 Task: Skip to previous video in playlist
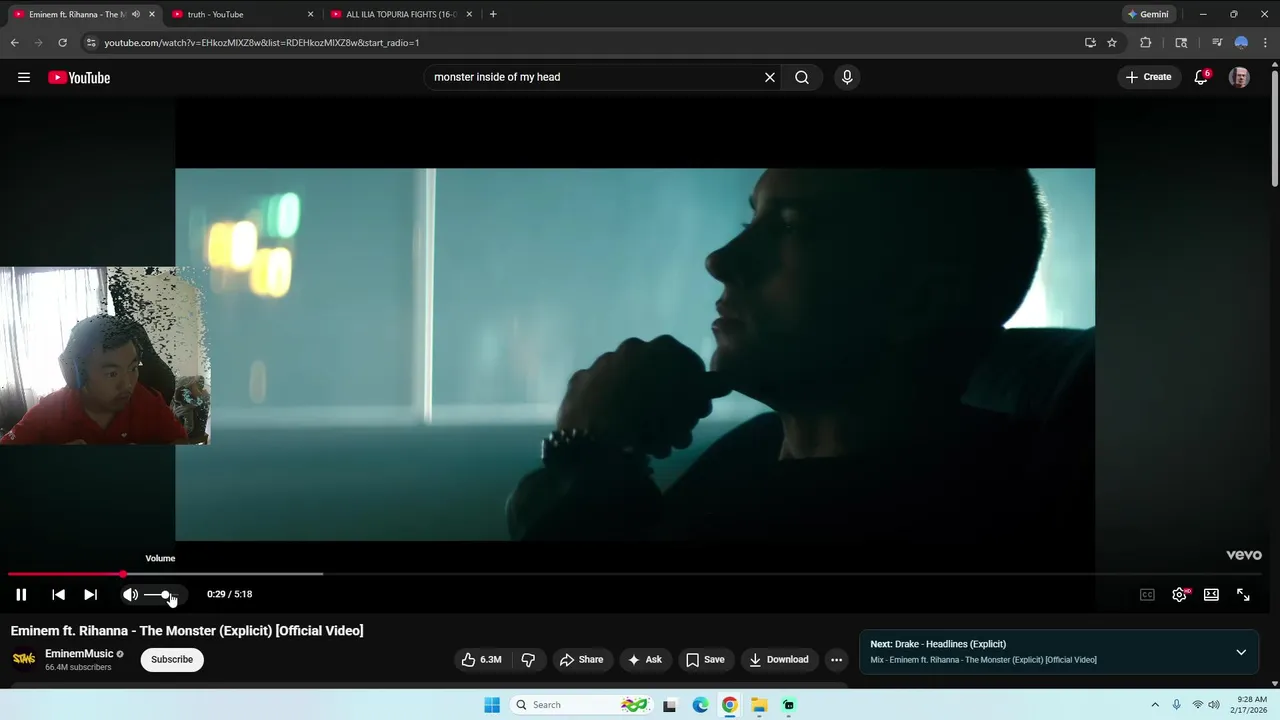point(58,594)
